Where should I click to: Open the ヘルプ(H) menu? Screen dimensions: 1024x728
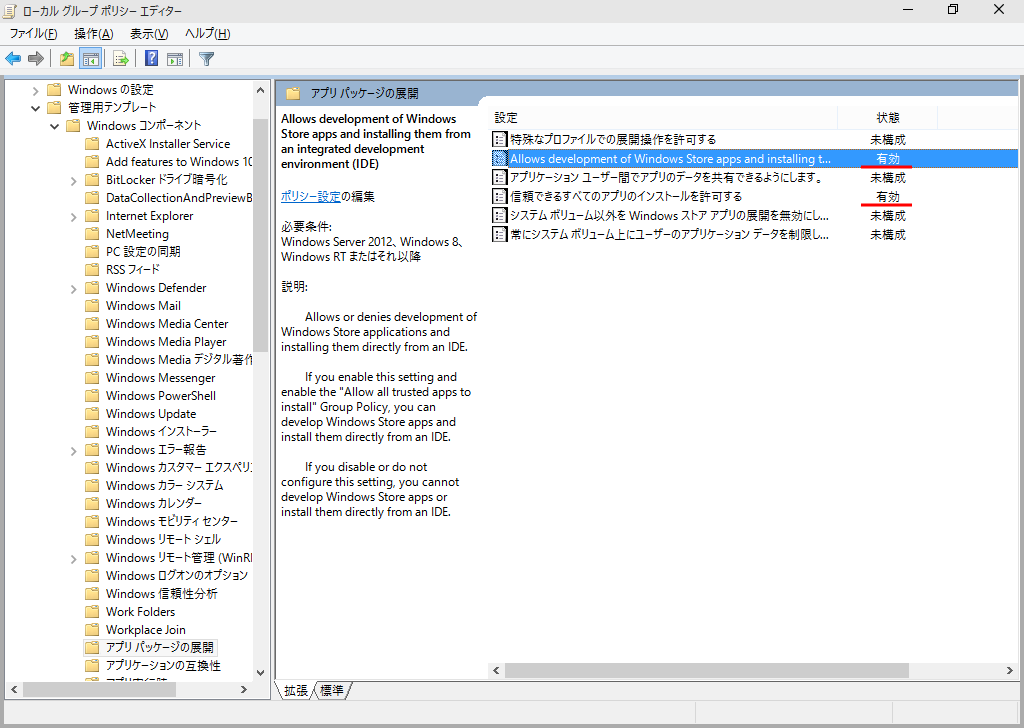coord(208,34)
